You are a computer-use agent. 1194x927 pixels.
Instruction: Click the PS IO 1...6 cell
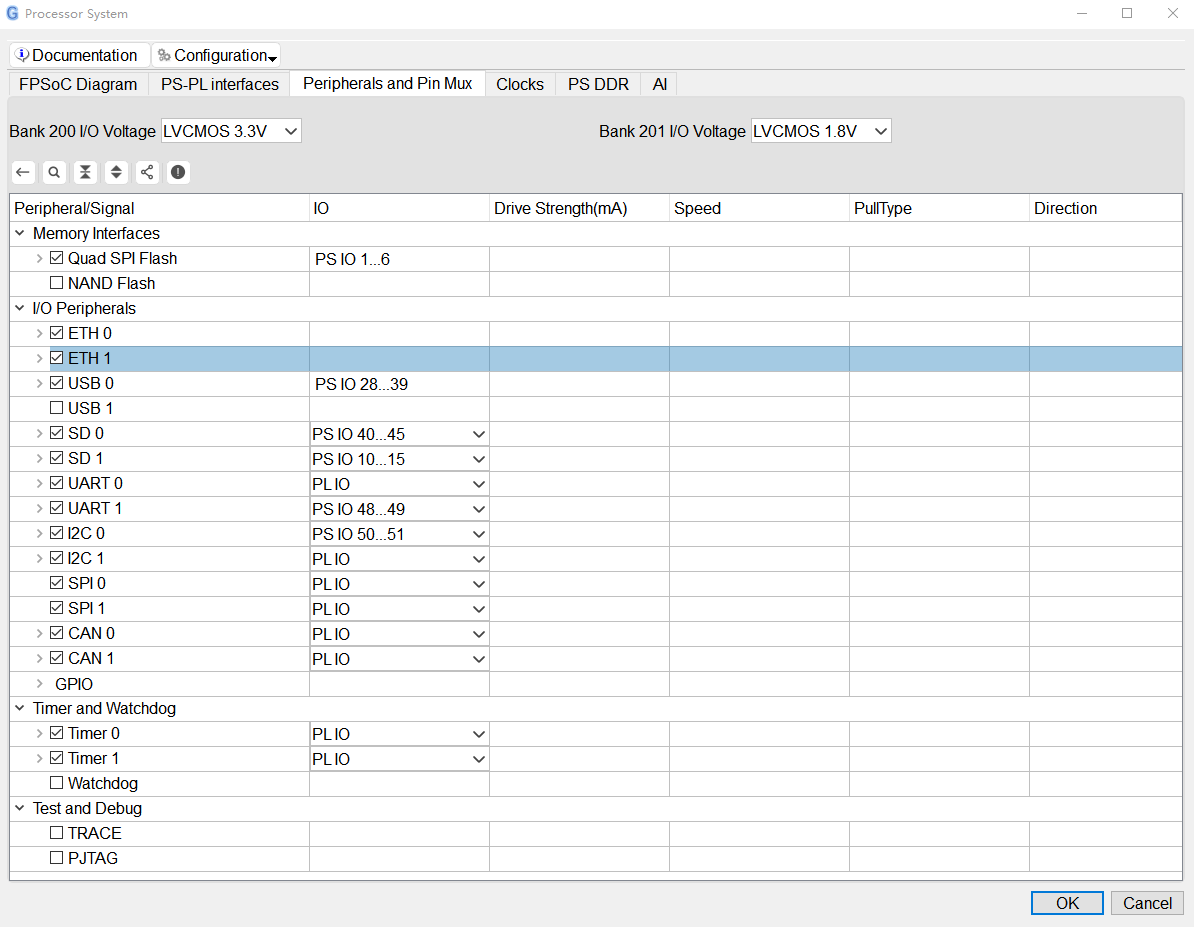(x=399, y=259)
